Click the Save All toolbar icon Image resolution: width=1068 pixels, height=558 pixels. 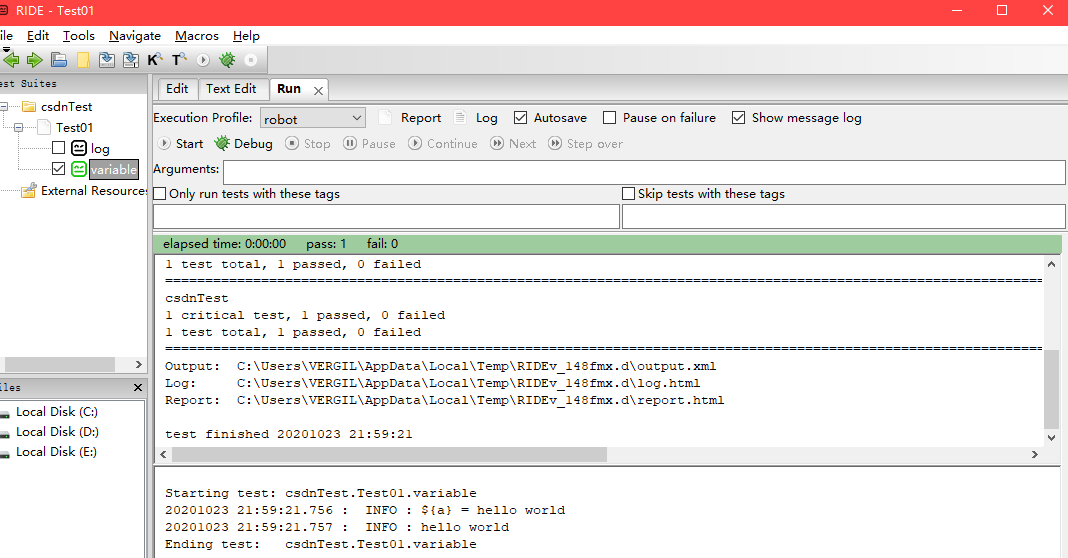tap(131, 60)
